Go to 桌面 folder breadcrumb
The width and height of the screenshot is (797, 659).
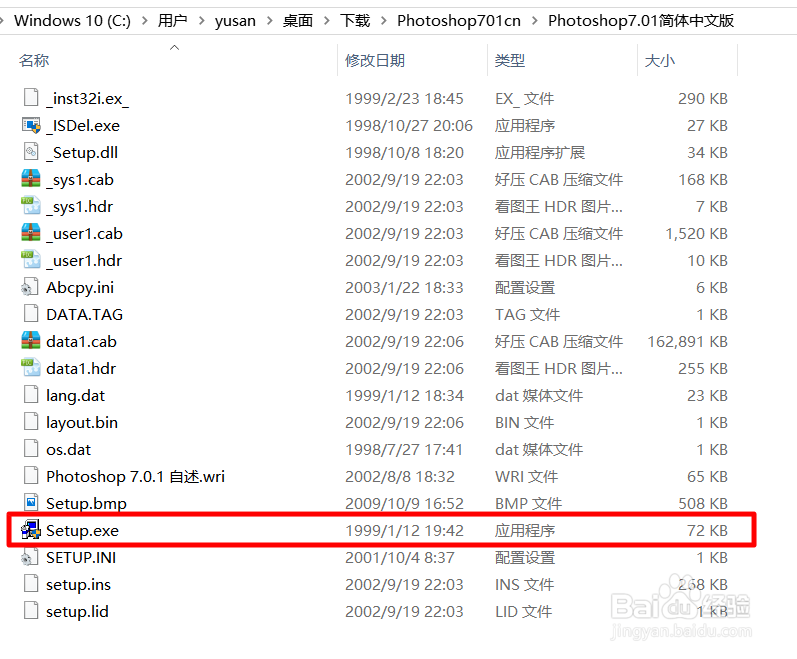pyautogui.click(x=298, y=21)
